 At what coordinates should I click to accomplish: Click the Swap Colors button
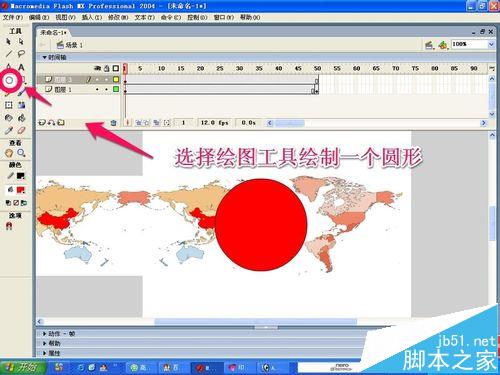pyautogui.click(x=24, y=203)
